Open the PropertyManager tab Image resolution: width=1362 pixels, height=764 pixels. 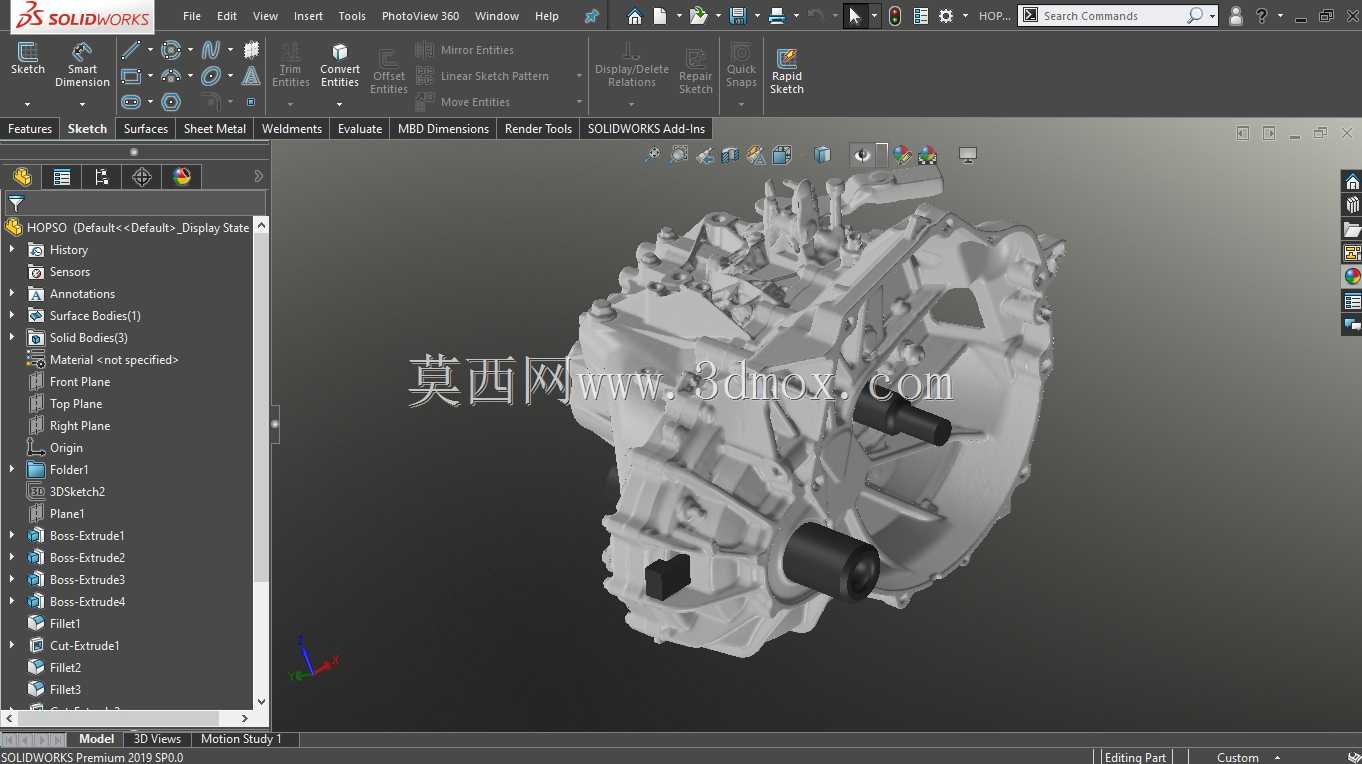coord(62,177)
